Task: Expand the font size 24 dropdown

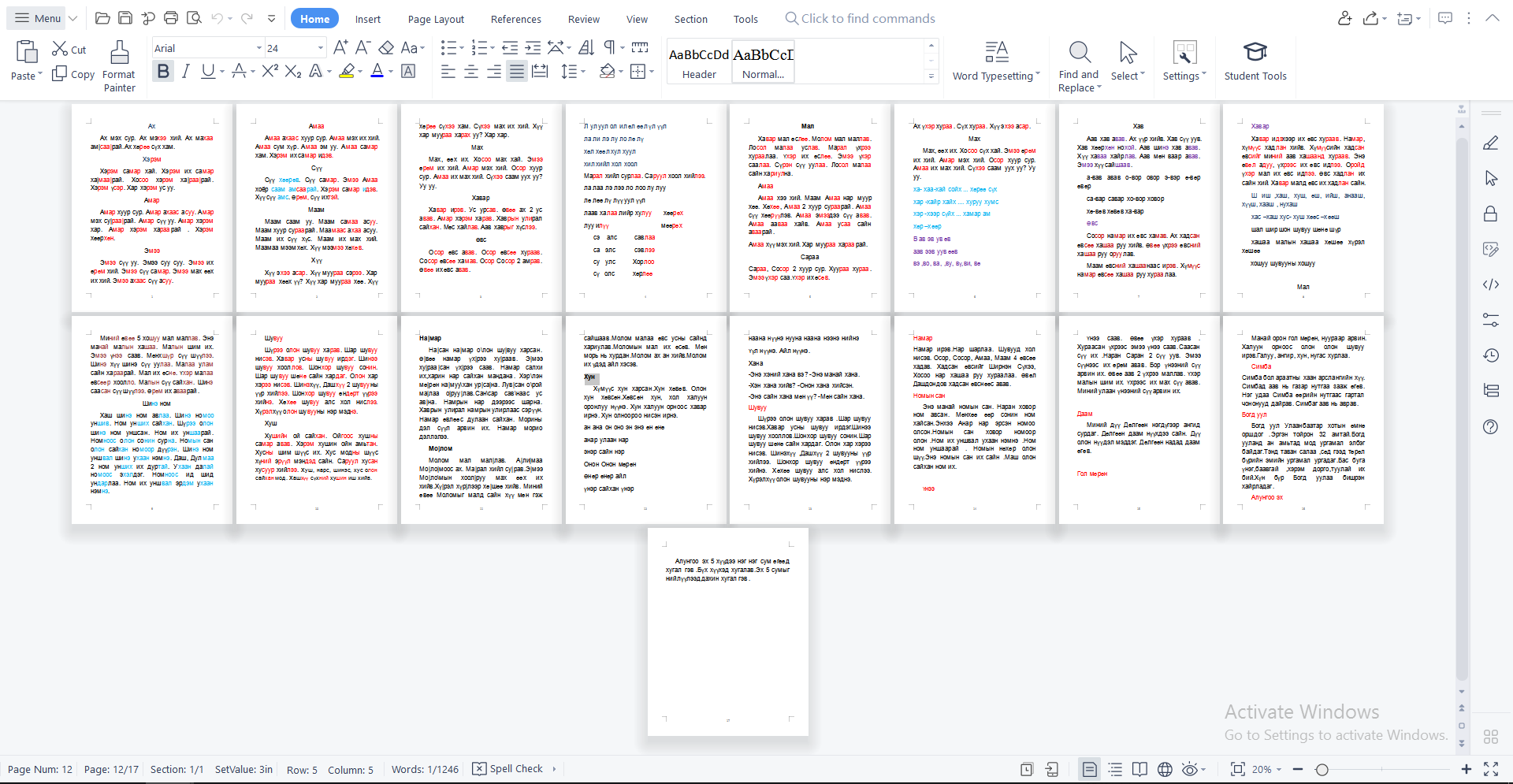Action: click(320, 48)
